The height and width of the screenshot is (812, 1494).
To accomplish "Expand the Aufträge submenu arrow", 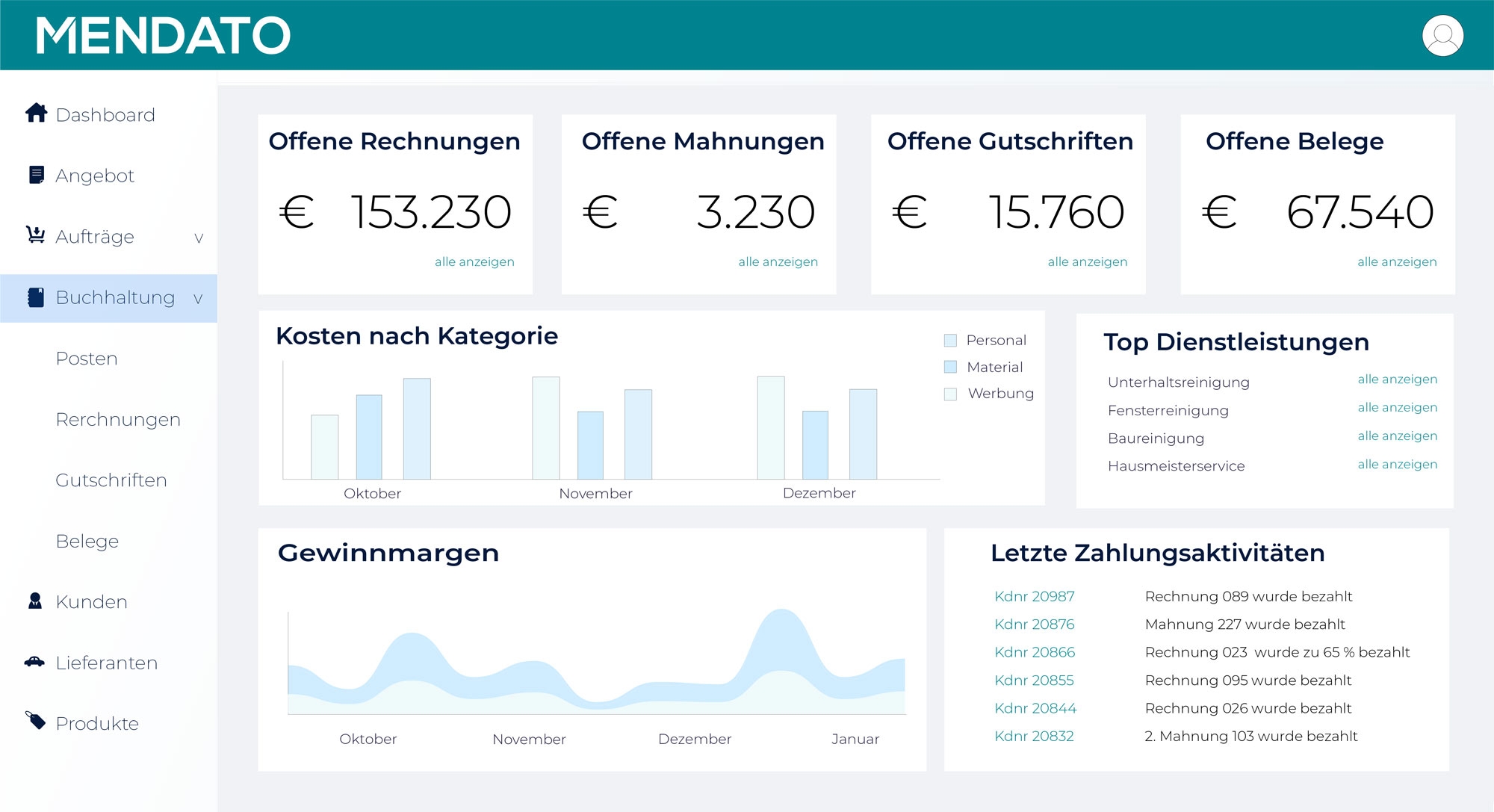I will tap(198, 238).
